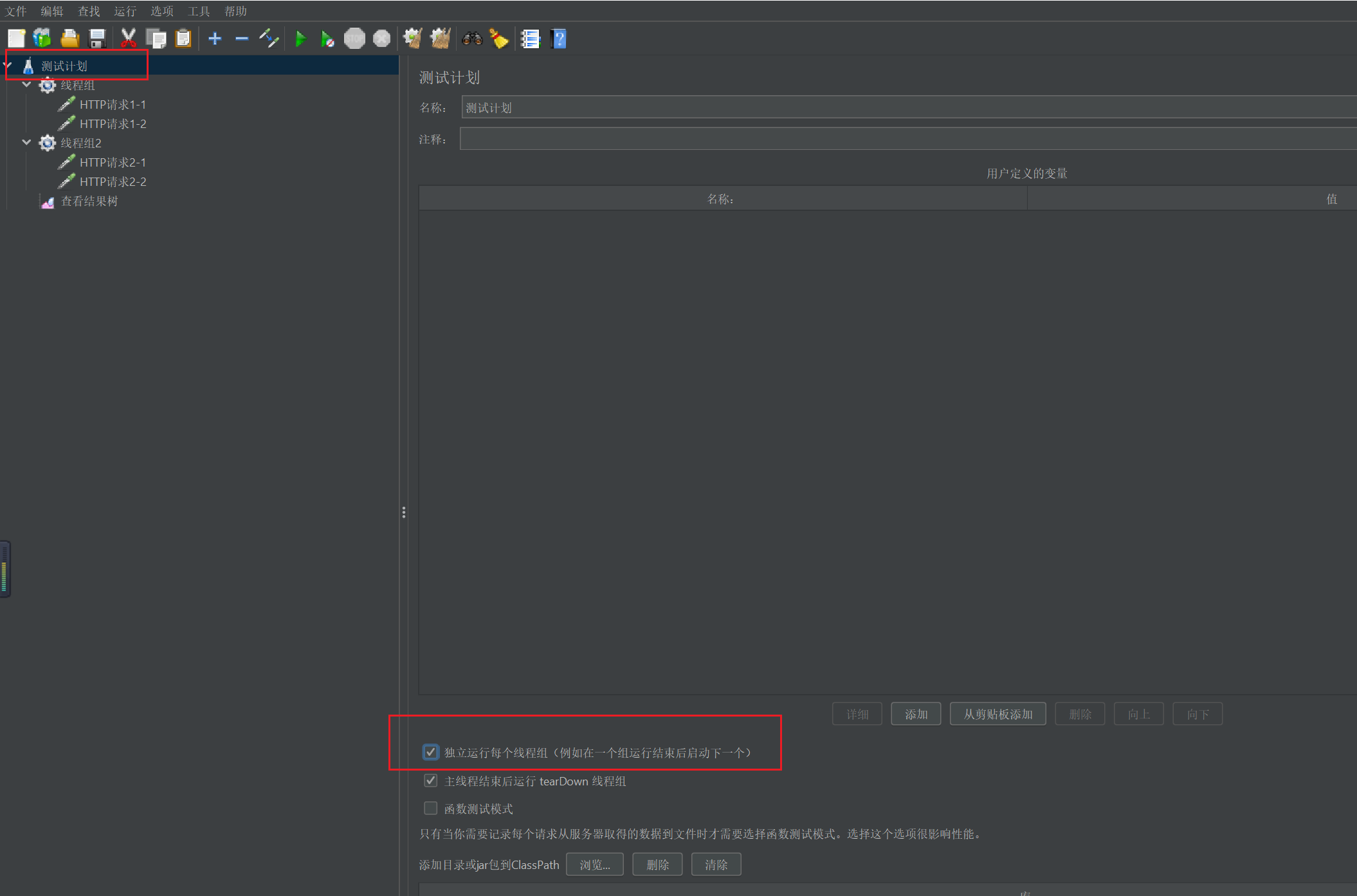Image resolution: width=1357 pixels, height=896 pixels.
Task: Open Search with the binoculars icon
Action: pyautogui.click(x=472, y=39)
